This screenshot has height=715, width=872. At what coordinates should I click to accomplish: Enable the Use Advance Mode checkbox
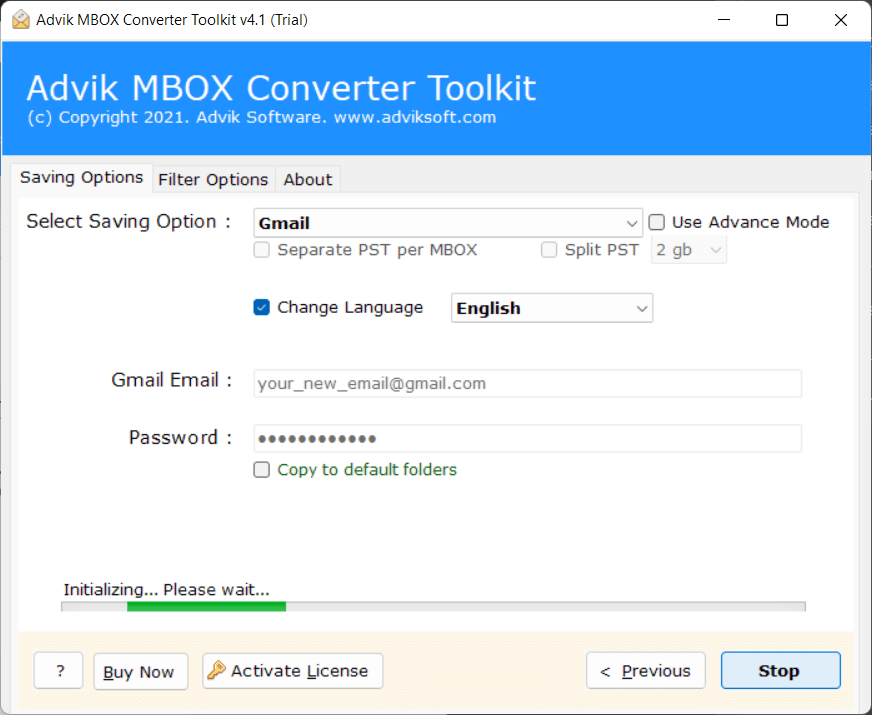pos(656,222)
